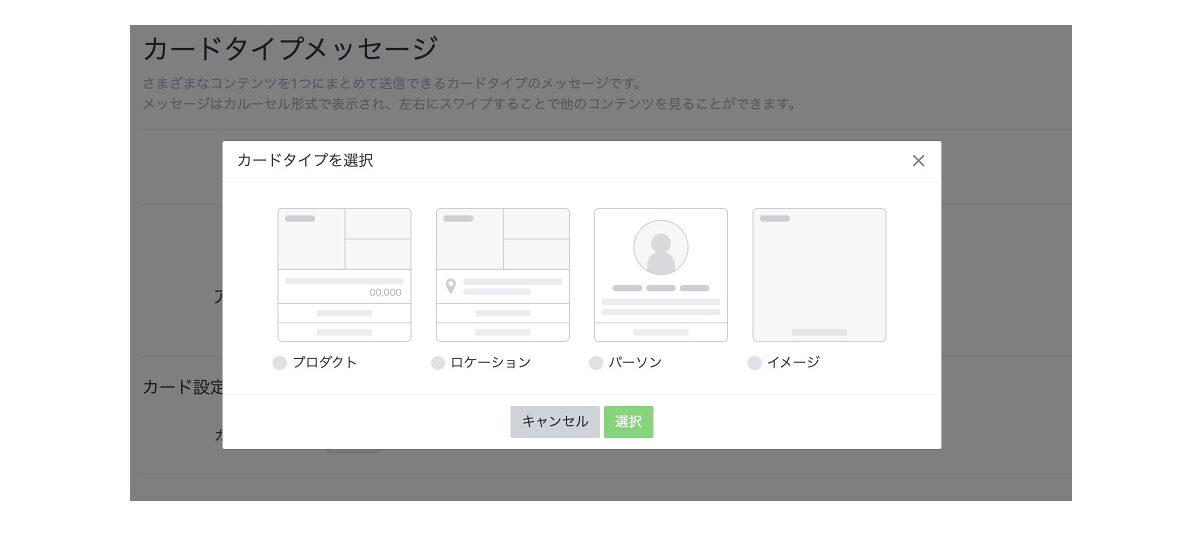1200x538 pixels.
Task: Click the ロケーション label text
Action: 490,362
